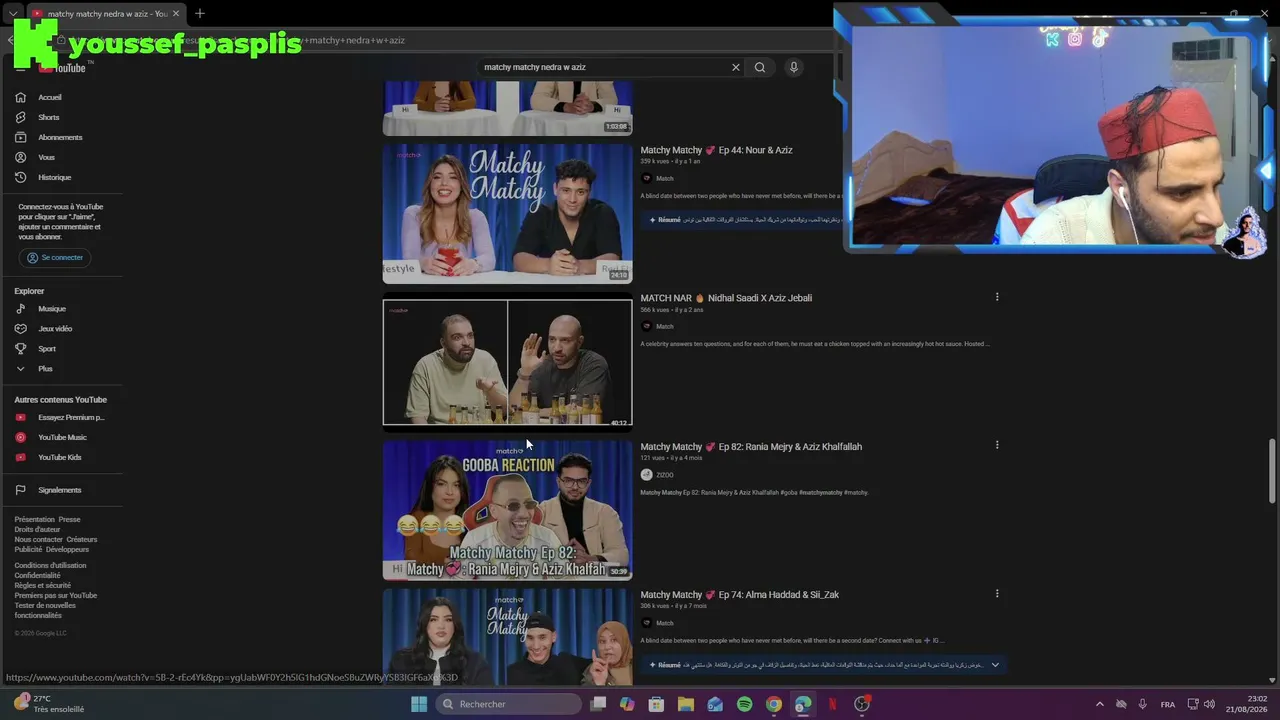The height and width of the screenshot is (720, 1280).
Task: Open the Résumé summary bar for Ep 44
Action: (x=740, y=220)
